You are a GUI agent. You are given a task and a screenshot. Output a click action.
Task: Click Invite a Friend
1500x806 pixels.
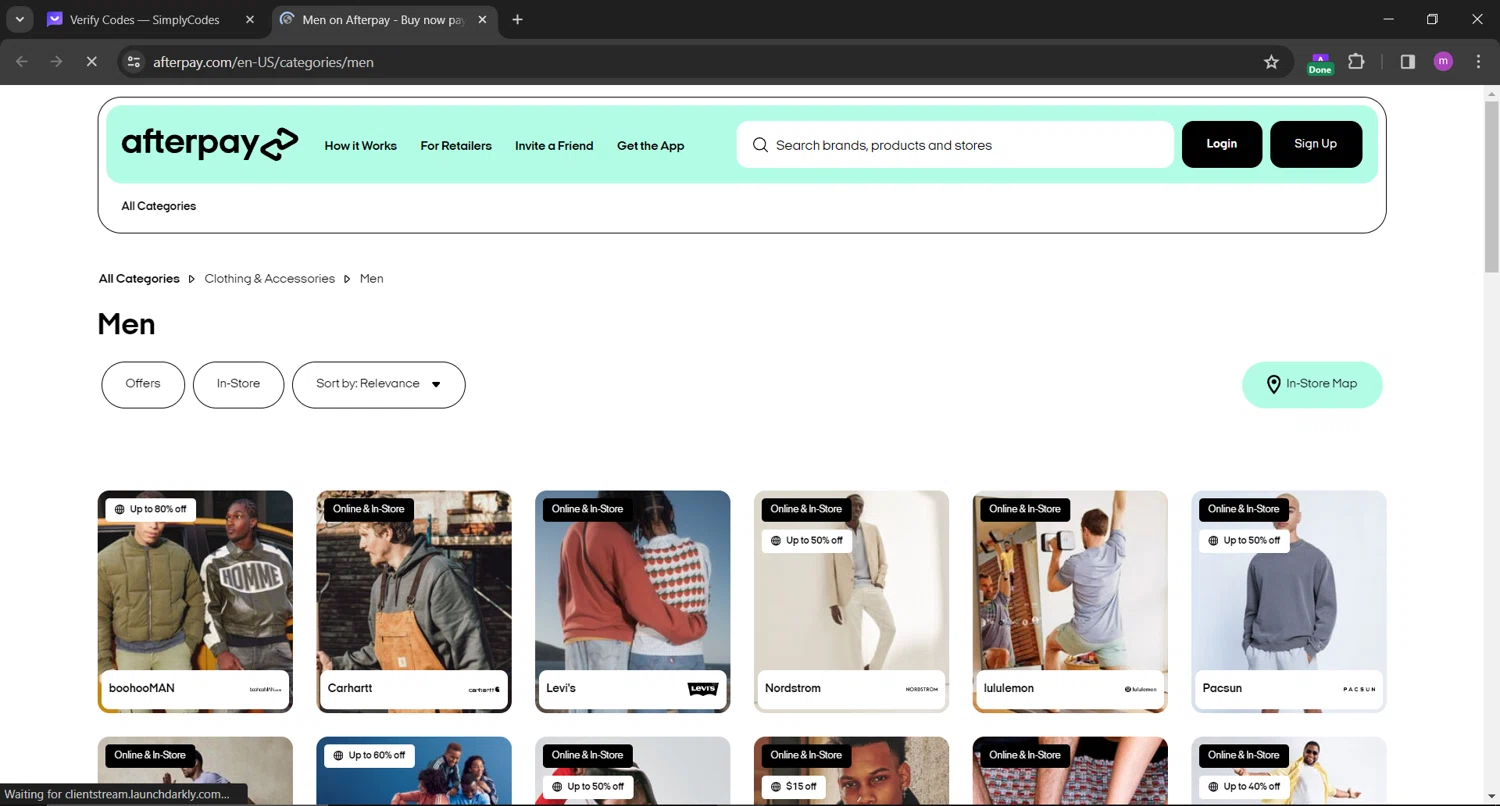[x=554, y=146]
